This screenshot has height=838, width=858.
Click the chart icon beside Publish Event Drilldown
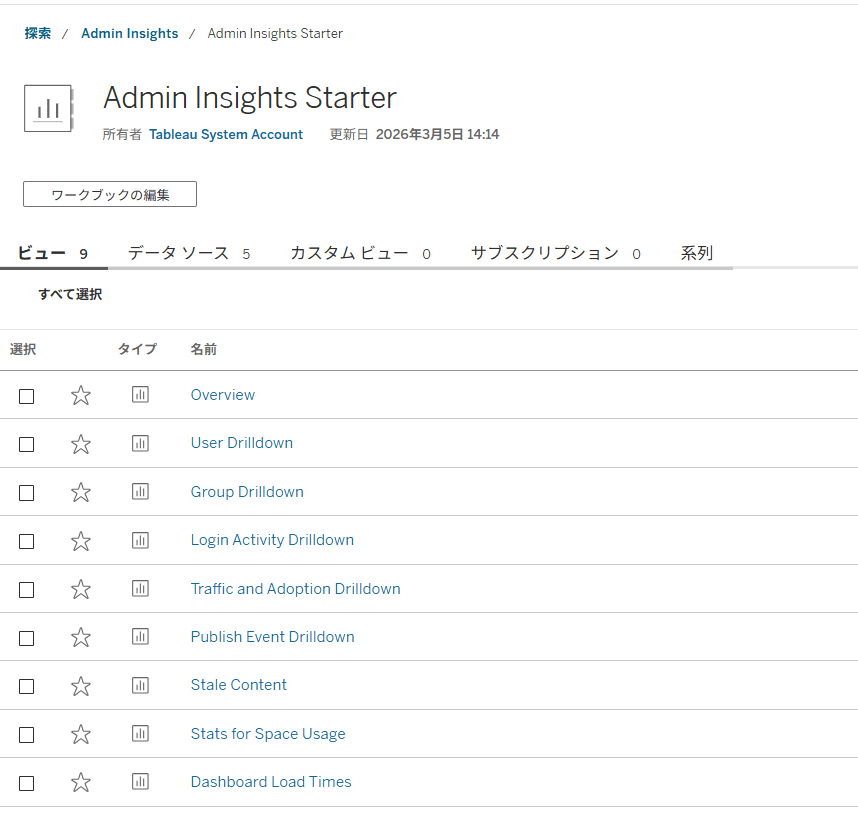pos(140,636)
